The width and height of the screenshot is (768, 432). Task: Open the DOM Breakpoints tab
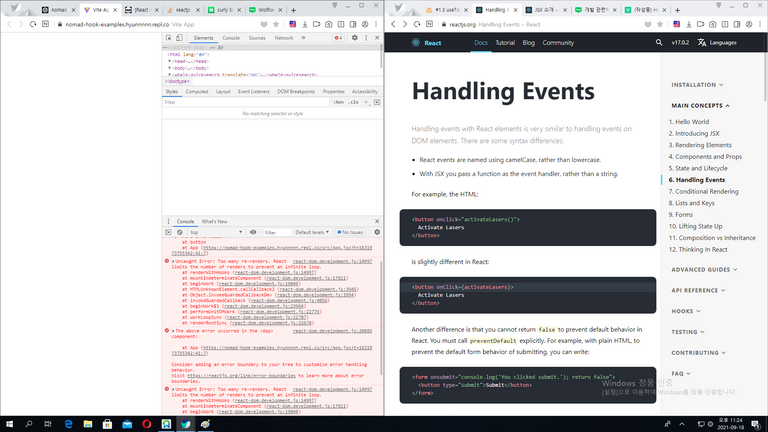click(x=296, y=92)
